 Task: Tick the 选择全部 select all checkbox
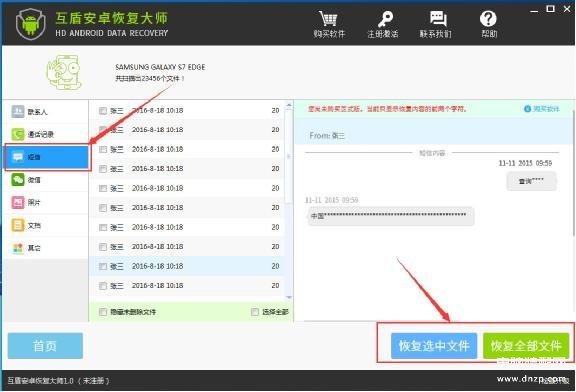point(255,312)
